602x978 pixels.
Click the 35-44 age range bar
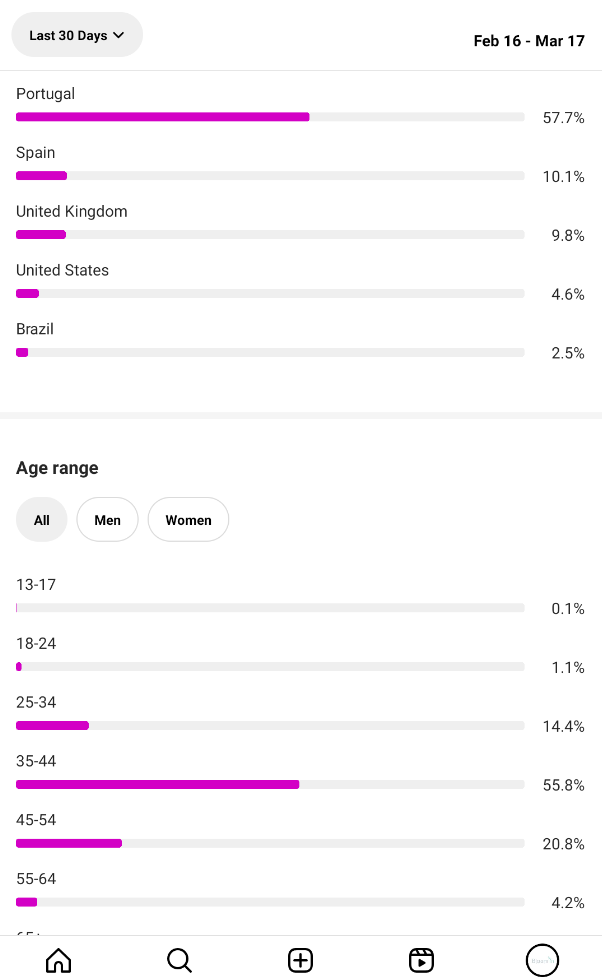tap(270, 785)
